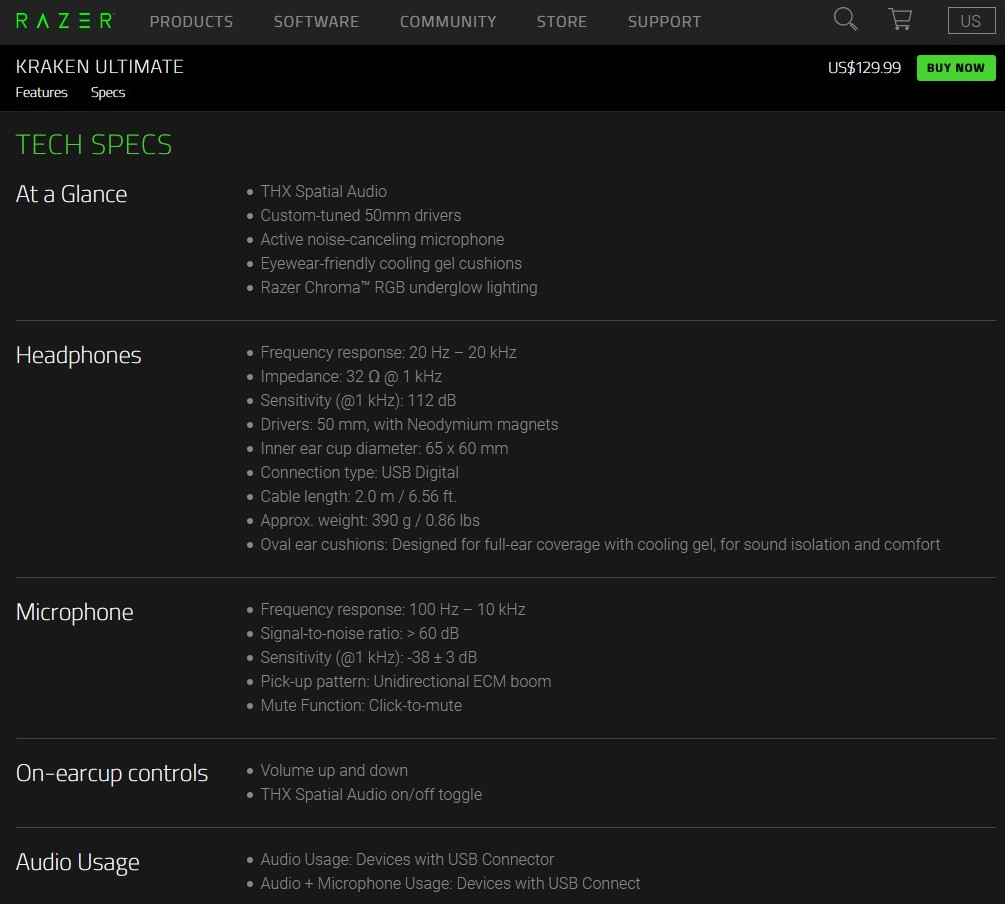Switch to the Specs tab
1005x904 pixels.
pyautogui.click(x=108, y=92)
